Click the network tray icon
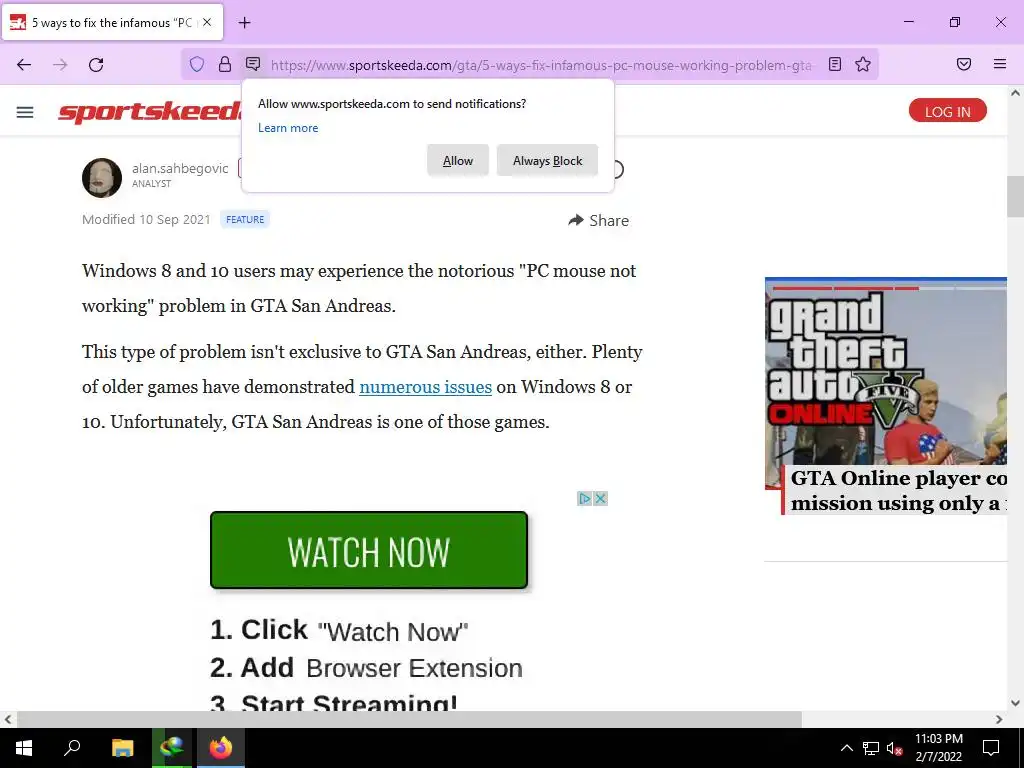Screen dimensions: 1024x768 (871, 748)
